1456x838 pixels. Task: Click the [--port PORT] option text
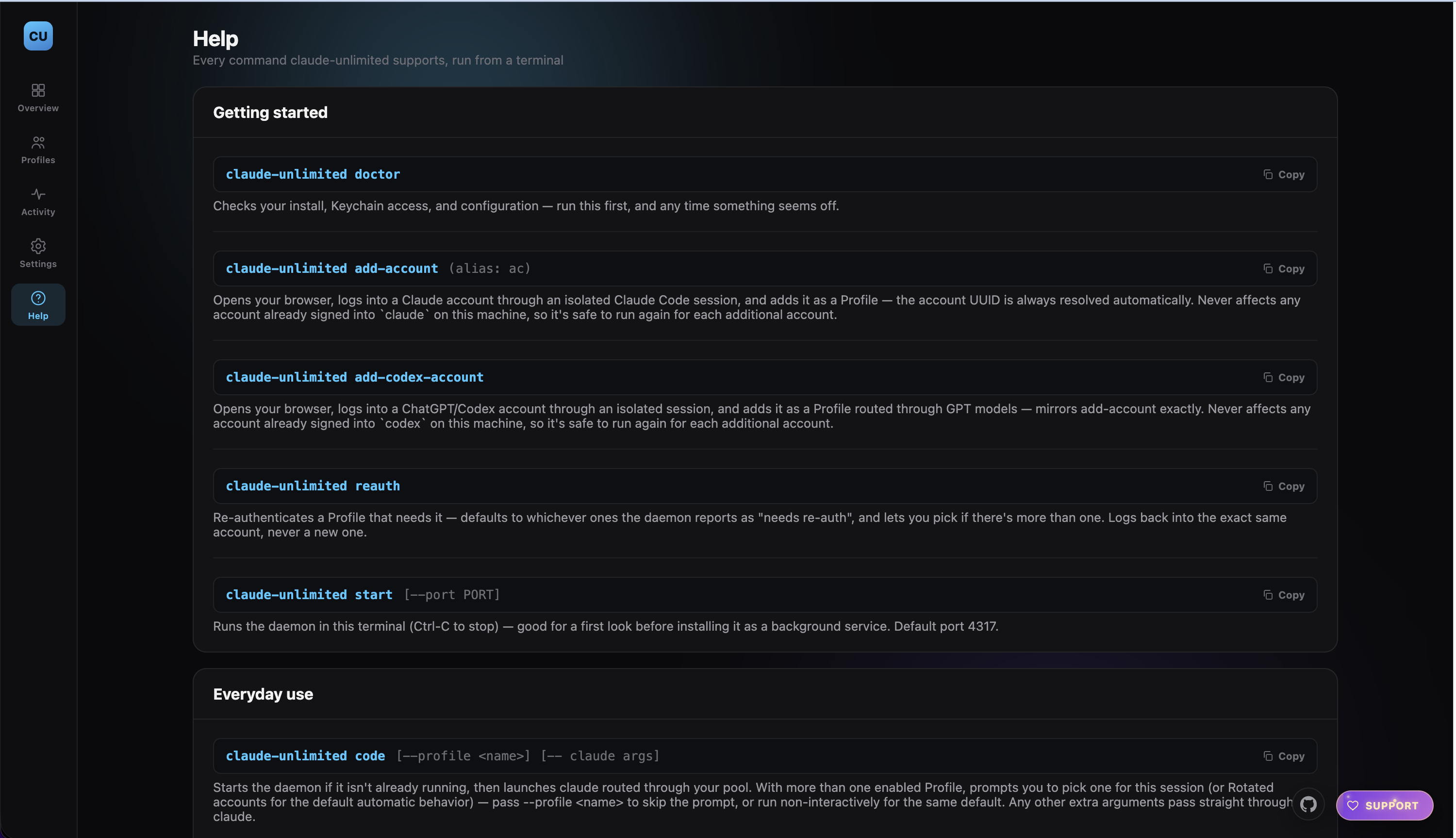pyautogui.click(x=451, y=595)
